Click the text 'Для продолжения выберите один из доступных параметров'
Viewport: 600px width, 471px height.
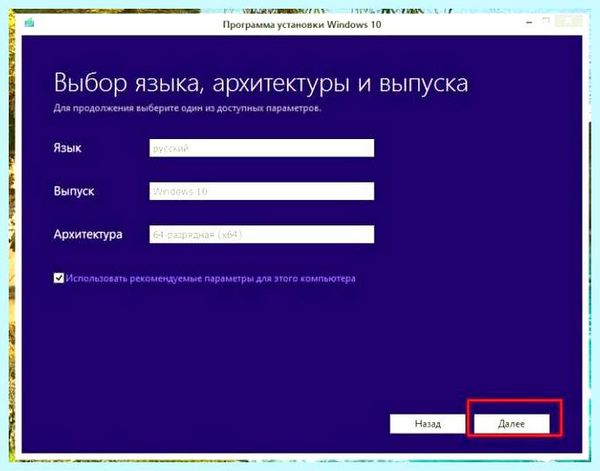click(x=187, y=108)
